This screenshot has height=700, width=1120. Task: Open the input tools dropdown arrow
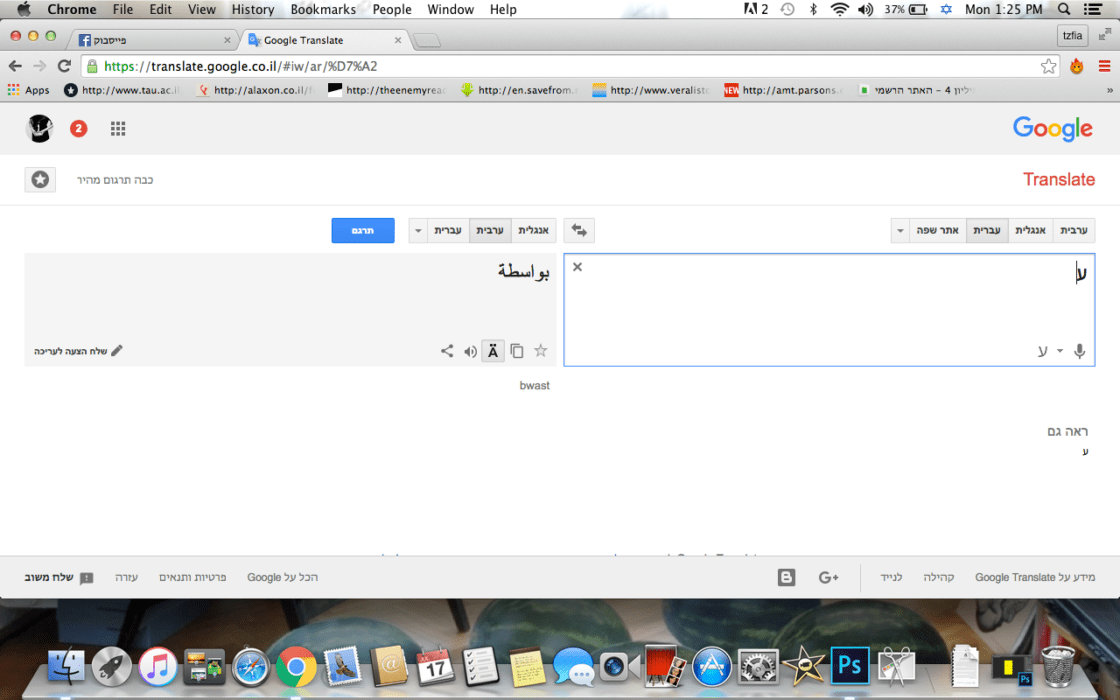pyautogui.click(x=1060, y=351)
